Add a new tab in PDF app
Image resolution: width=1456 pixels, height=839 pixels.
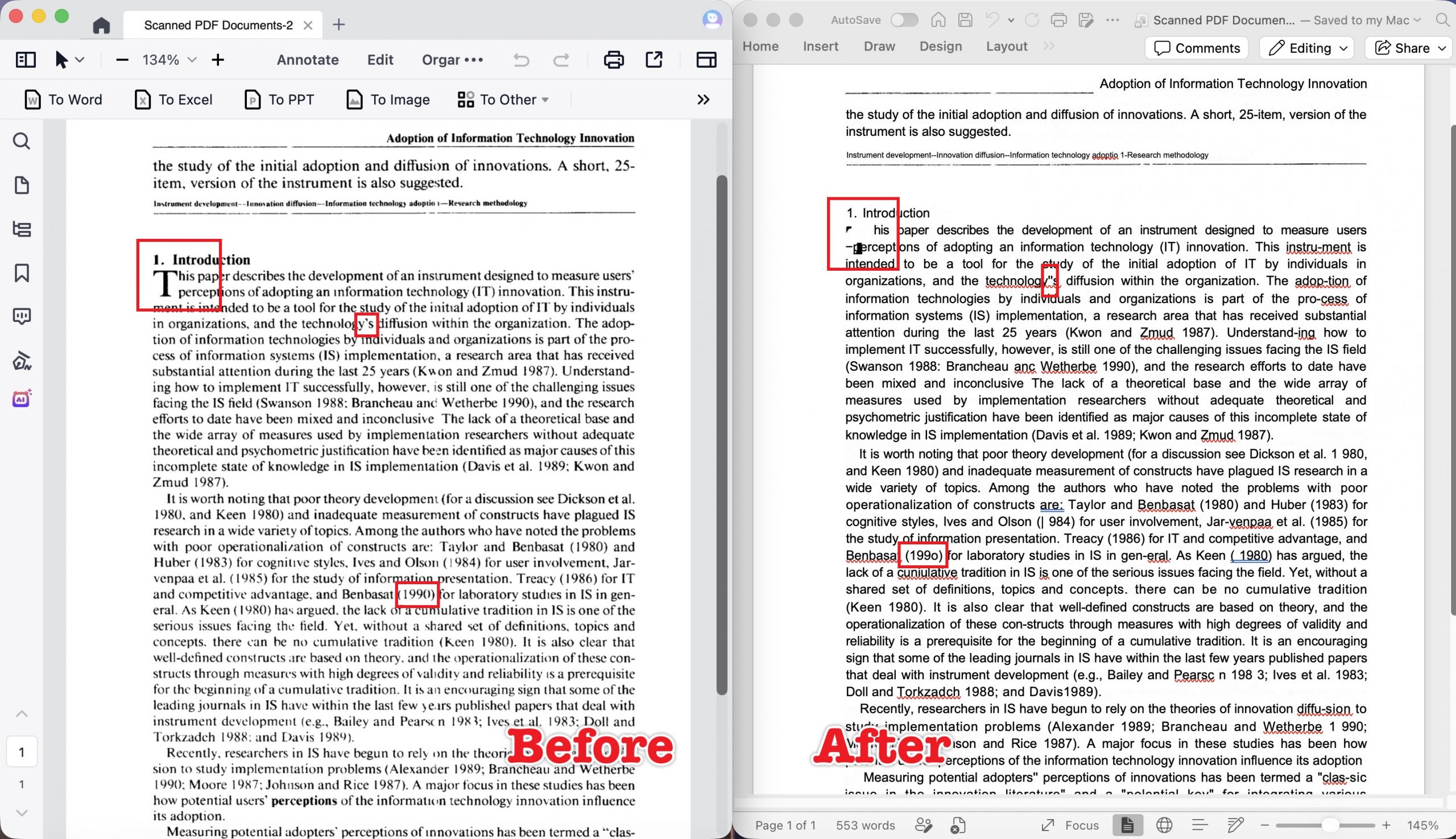[x=339, y=25]
